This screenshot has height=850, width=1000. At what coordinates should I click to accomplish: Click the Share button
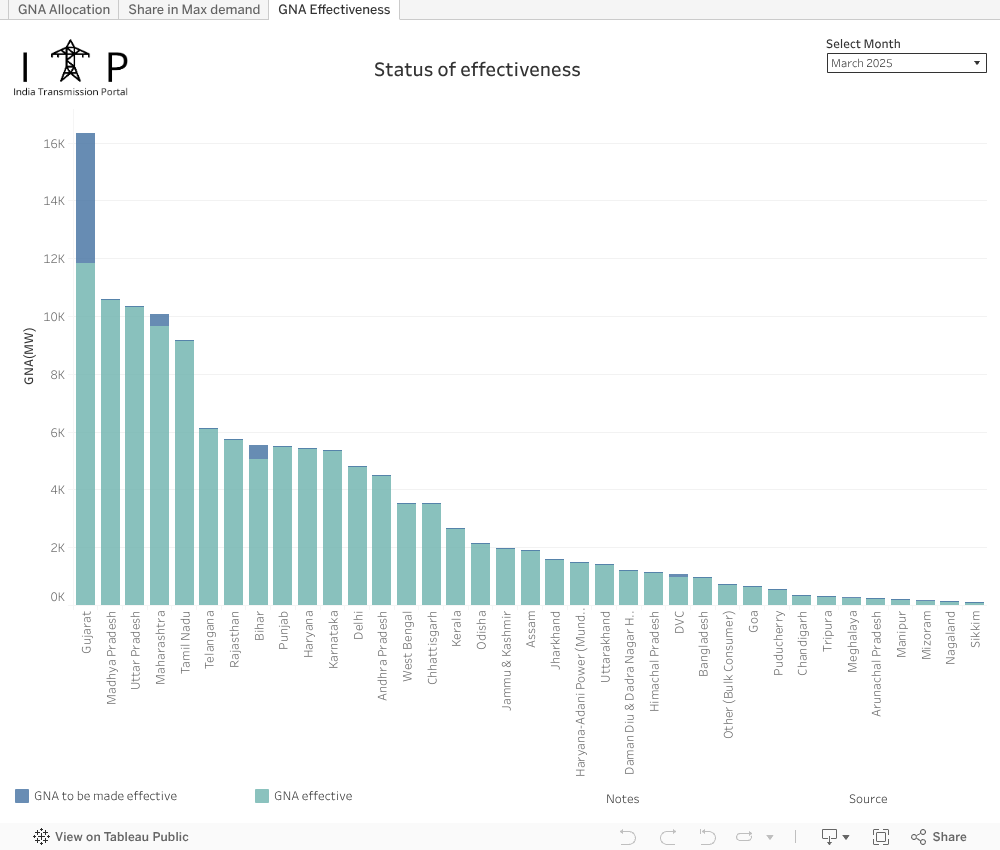(939, 837)
